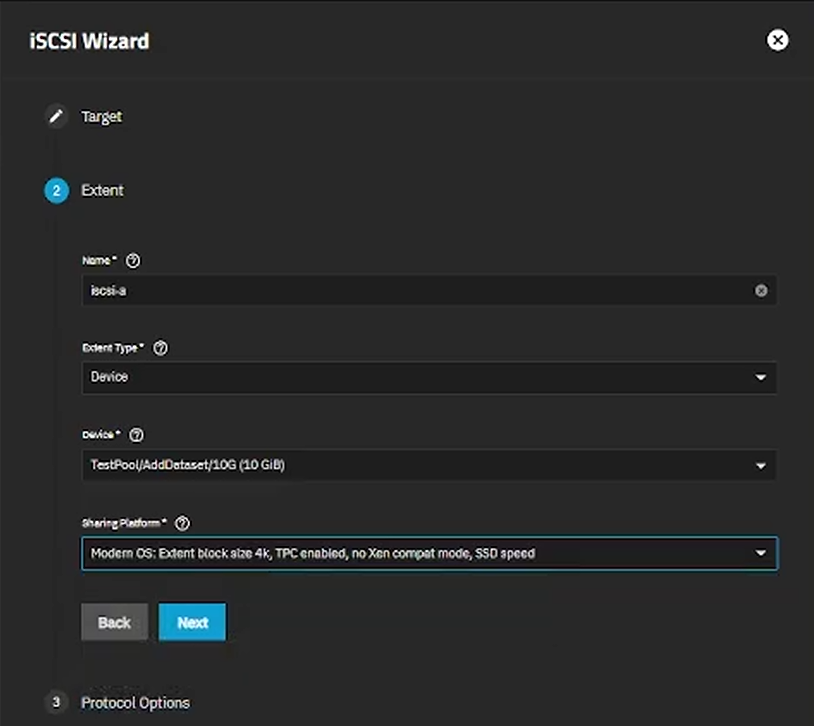Jump to the Protocol Options step label
The width and height of the screenshot is (814, 726).
[x=135, y=702]
